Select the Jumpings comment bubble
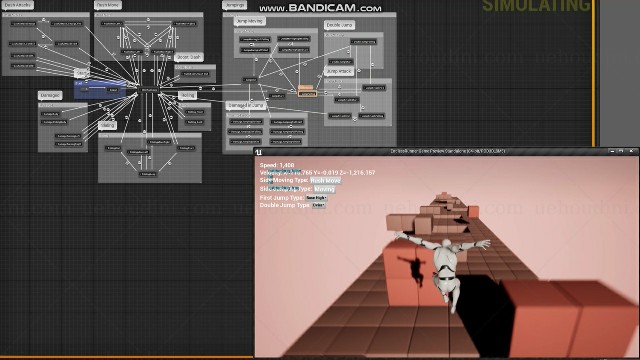The width and height of the screenshot is (640, 360). (235, 5)
